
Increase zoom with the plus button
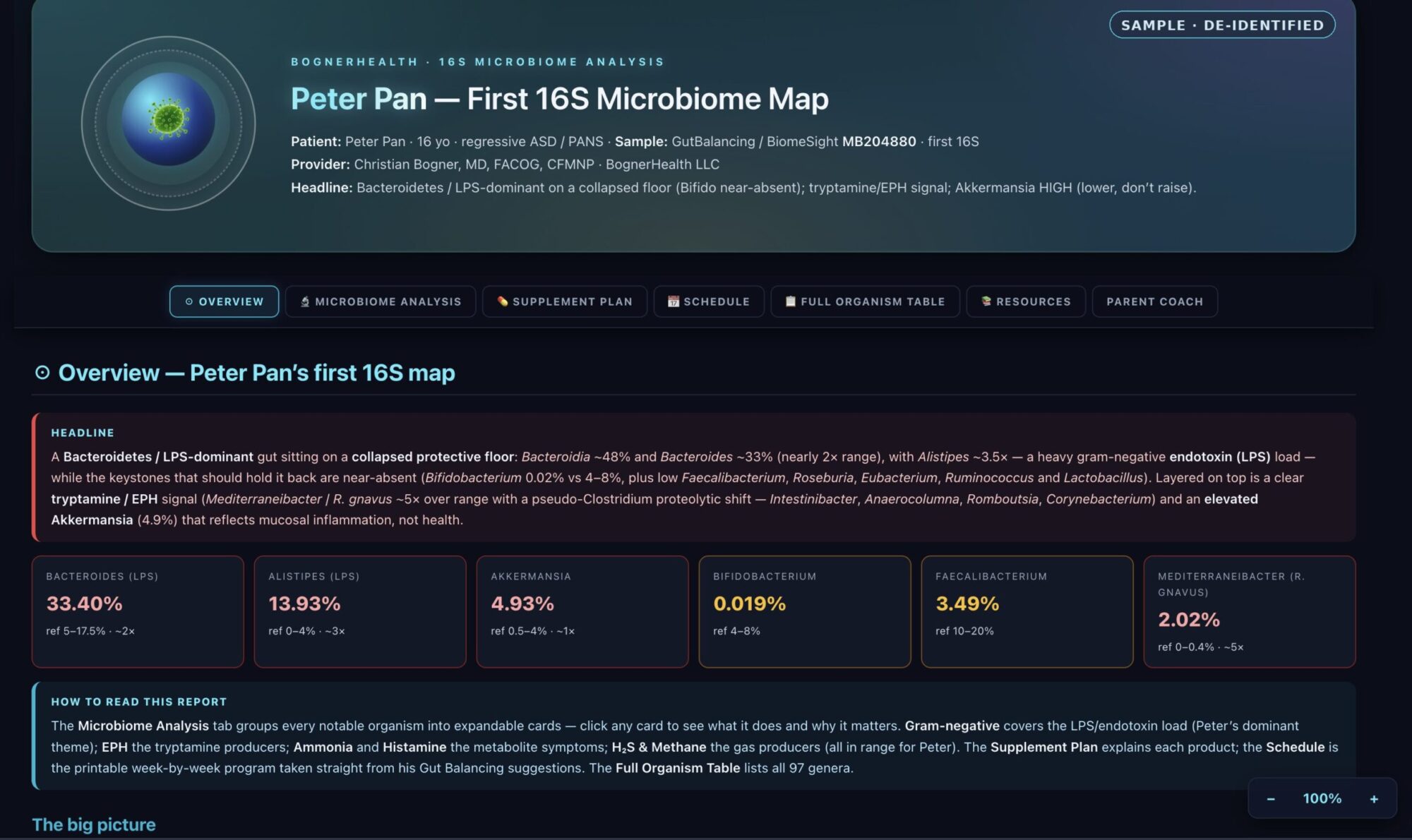coord(1374,799)
